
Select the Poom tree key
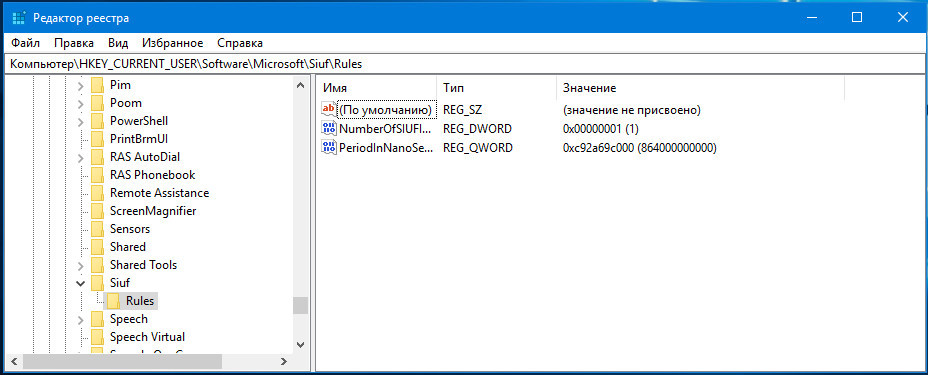125,103
